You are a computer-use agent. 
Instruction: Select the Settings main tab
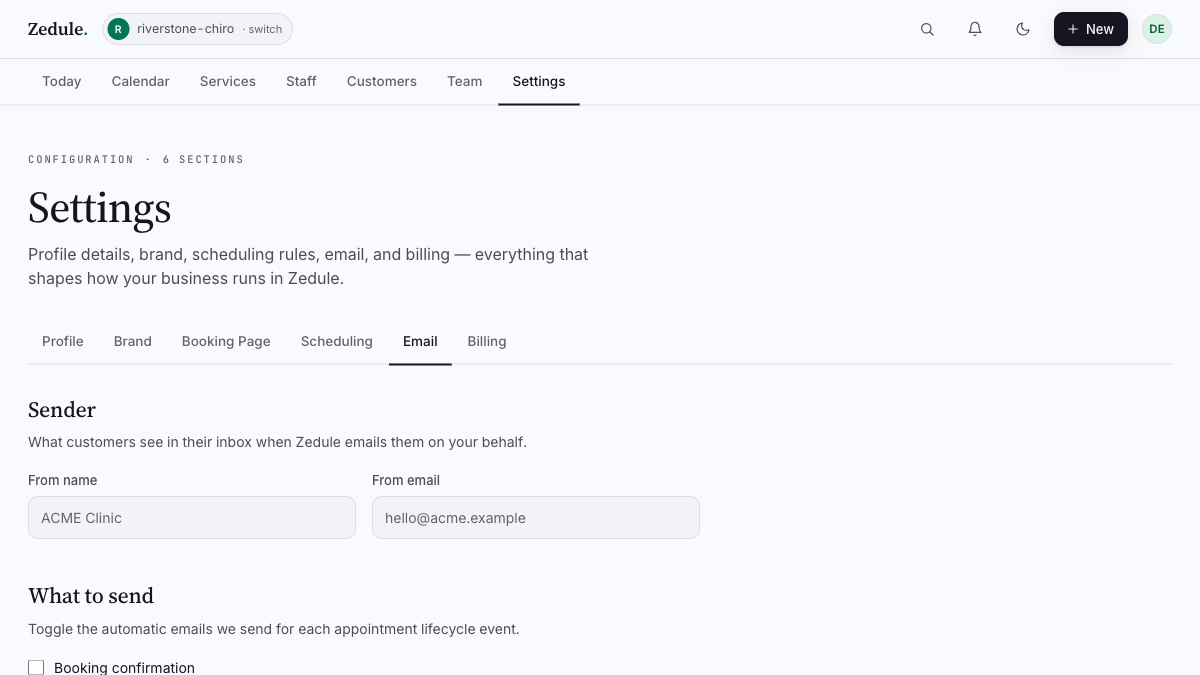(x=539, y=81)
